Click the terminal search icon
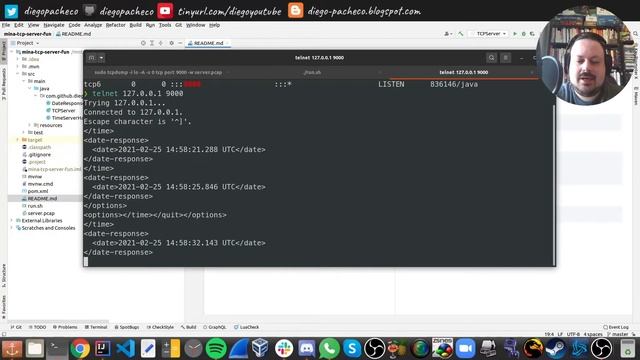 (x=491, y=58)
